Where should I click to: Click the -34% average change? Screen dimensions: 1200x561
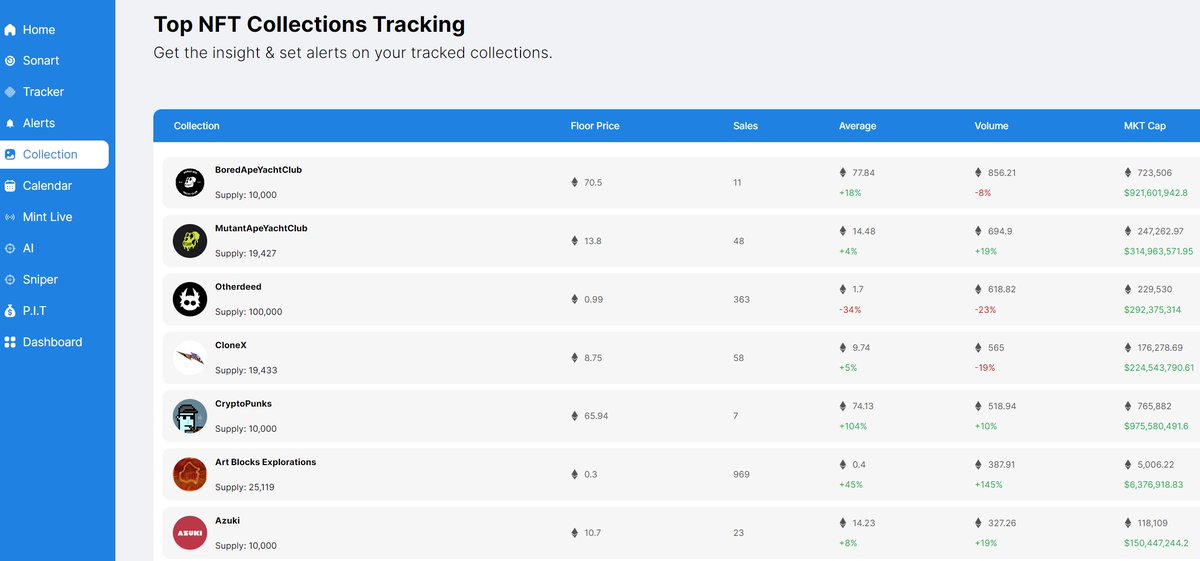850,309
